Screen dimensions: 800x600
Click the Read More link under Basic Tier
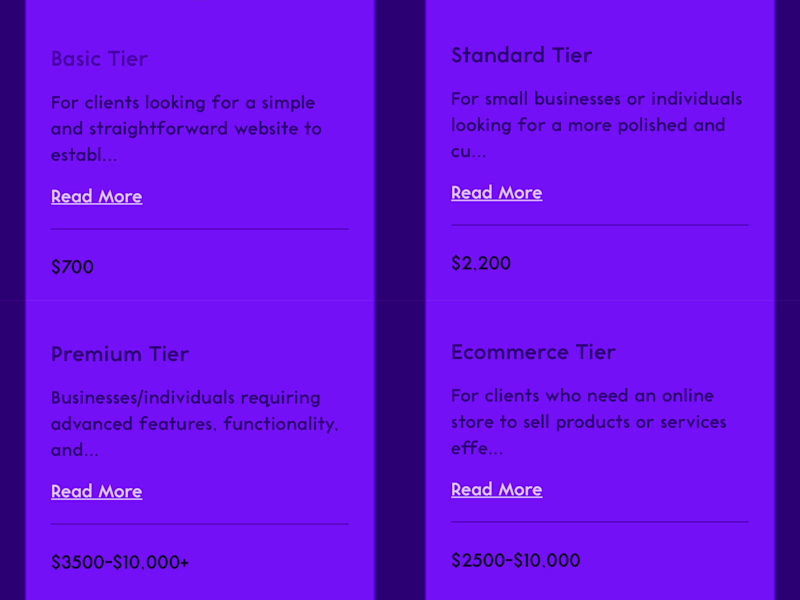coord(96,196)
